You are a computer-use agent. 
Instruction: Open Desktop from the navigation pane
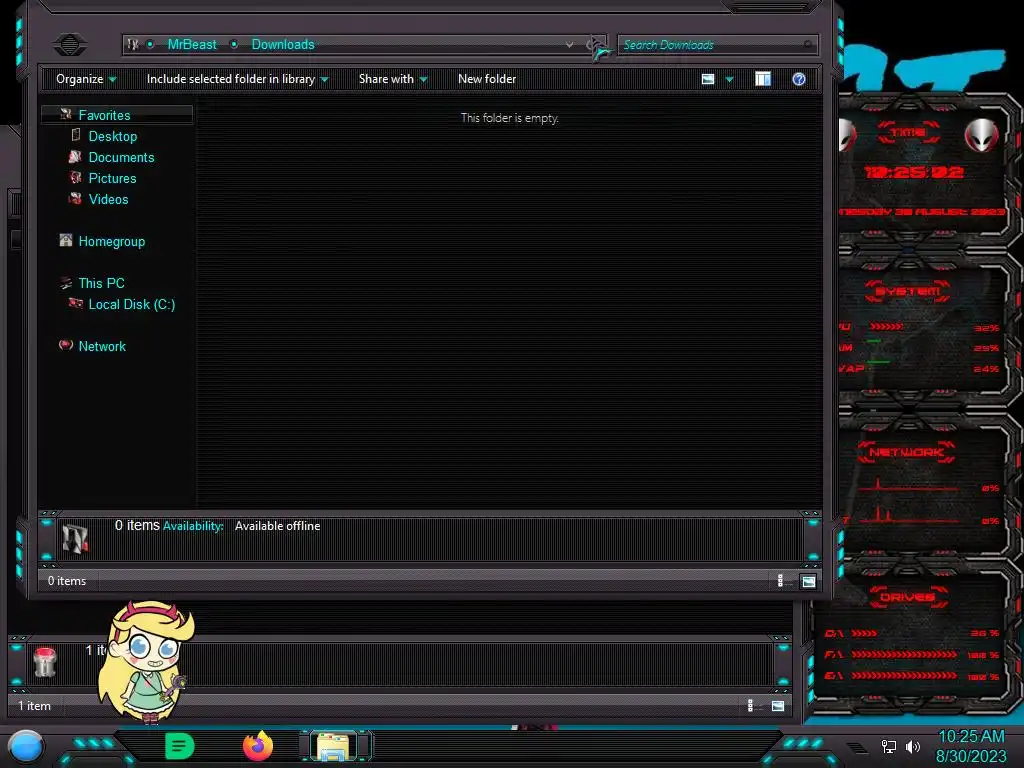point(113,136)
